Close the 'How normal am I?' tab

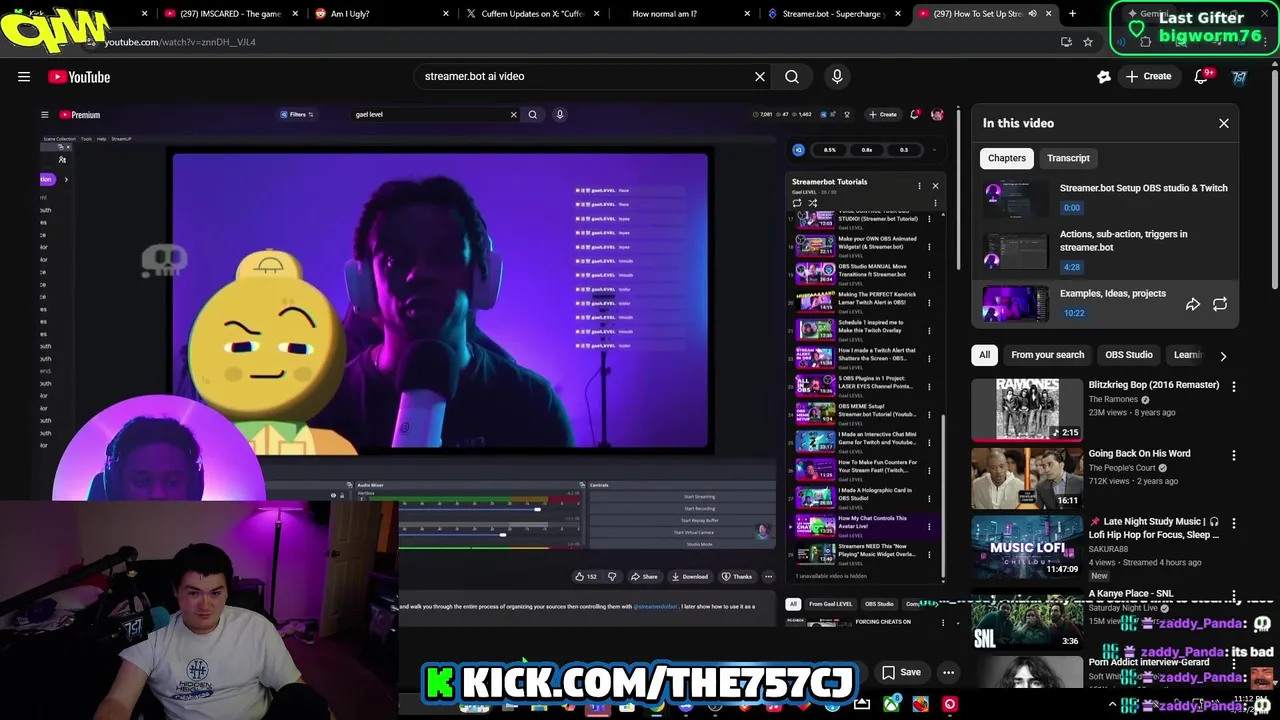[x=747, y=14]
